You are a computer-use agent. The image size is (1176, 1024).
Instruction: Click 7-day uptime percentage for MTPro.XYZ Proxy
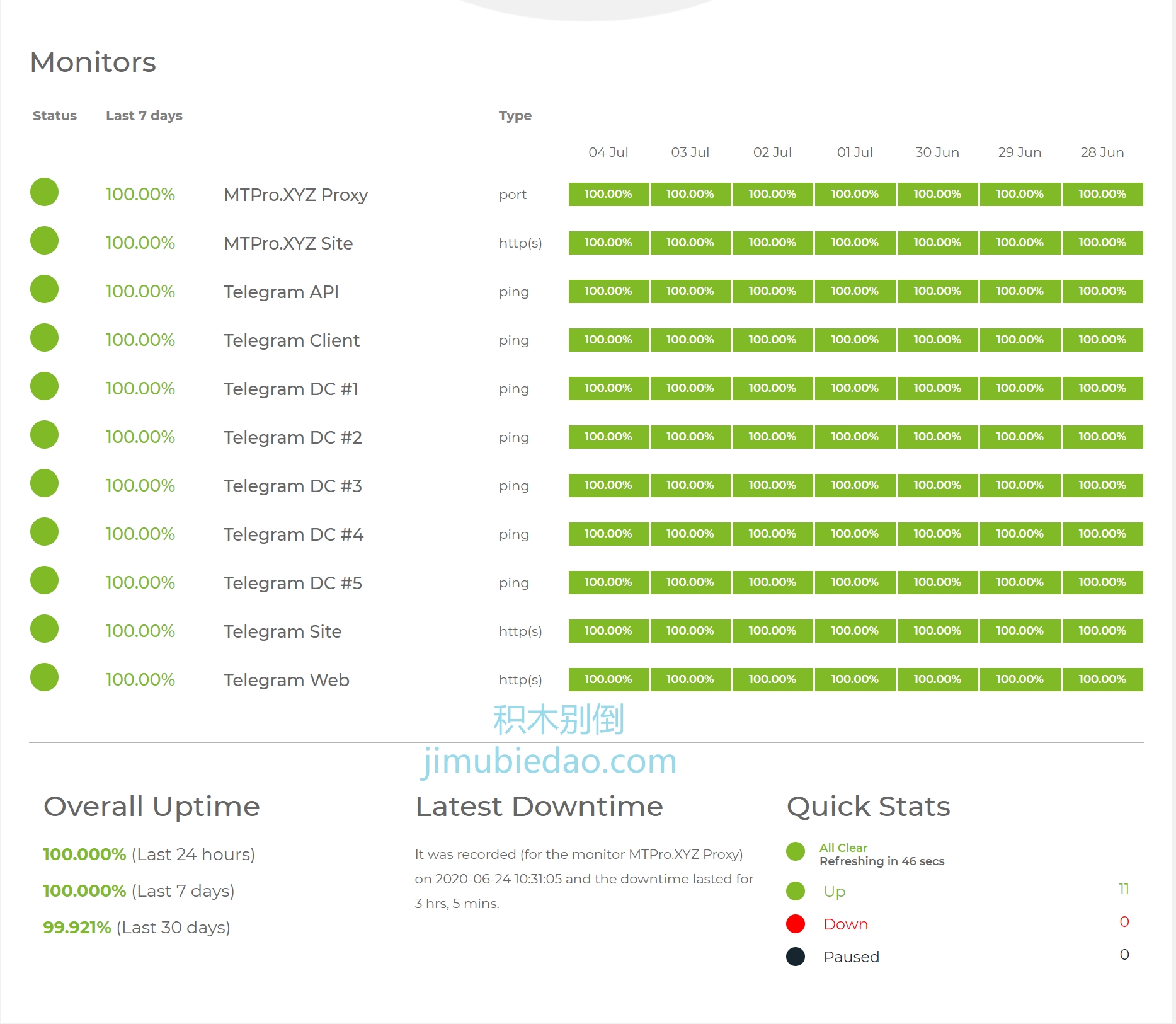(x=140, y=194)
